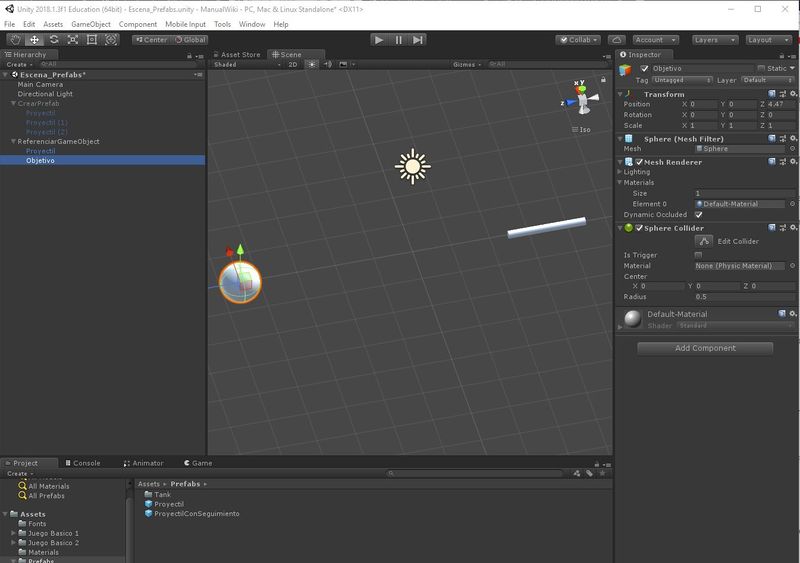This screenshot has width=800, height=563.
Task: Toggle the Sphere Collider enabled checkbox
Action: point(639,228)
